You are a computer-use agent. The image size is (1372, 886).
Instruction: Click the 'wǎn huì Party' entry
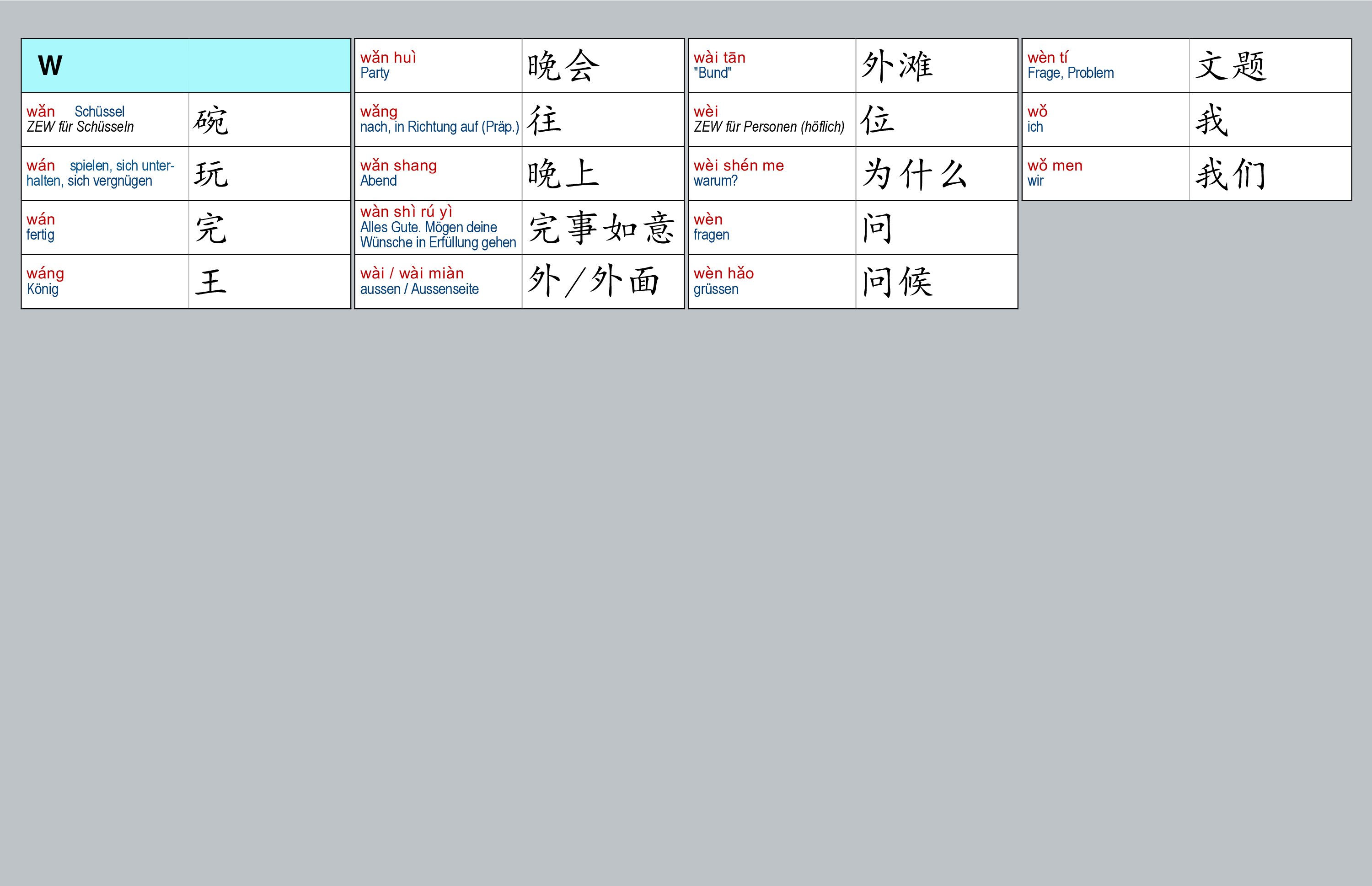tap(438, 65)
